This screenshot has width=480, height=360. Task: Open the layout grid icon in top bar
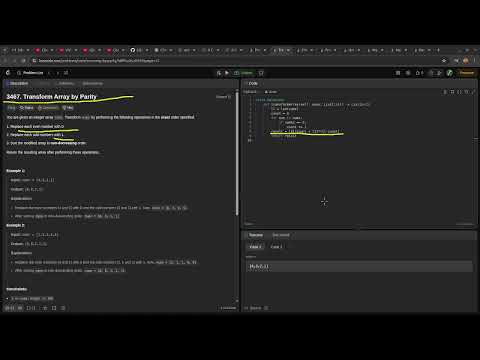pyautogui.click(x=398, y=73)
